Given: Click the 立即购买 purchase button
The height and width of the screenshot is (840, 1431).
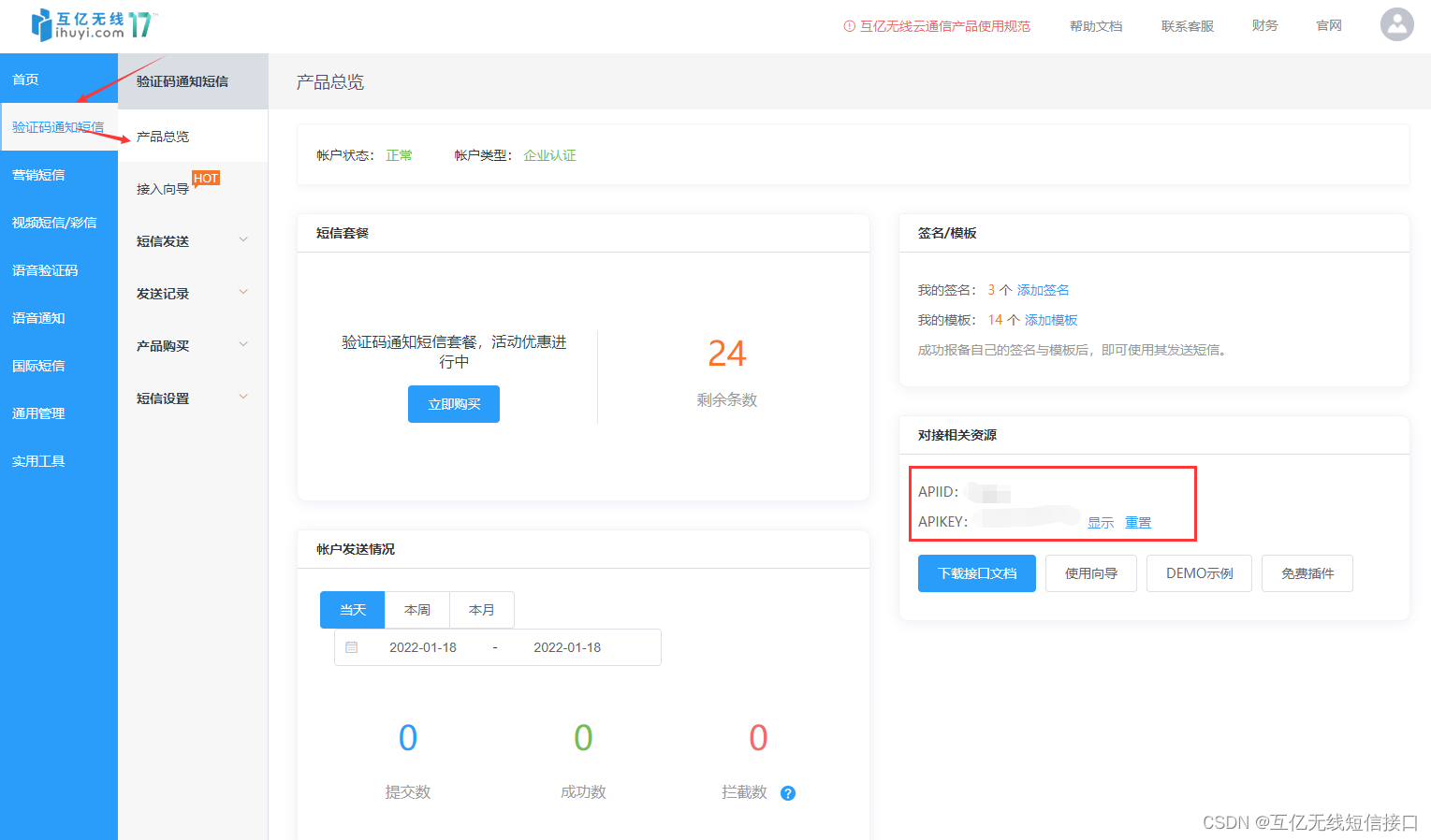Looking at the screenshot, I should 453,403.
